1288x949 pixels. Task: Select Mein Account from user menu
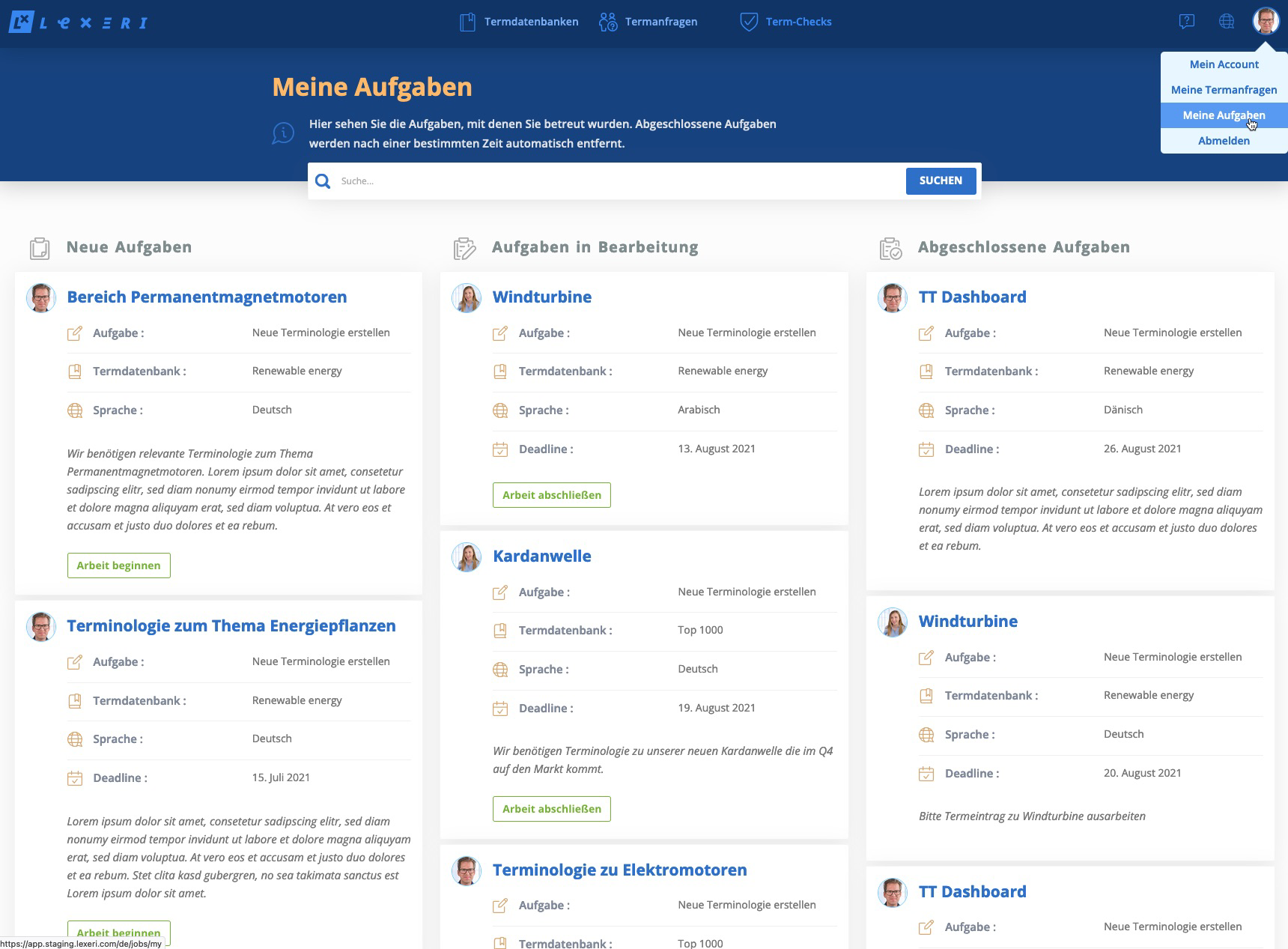pyautogui.click(x=1224, y=64)
